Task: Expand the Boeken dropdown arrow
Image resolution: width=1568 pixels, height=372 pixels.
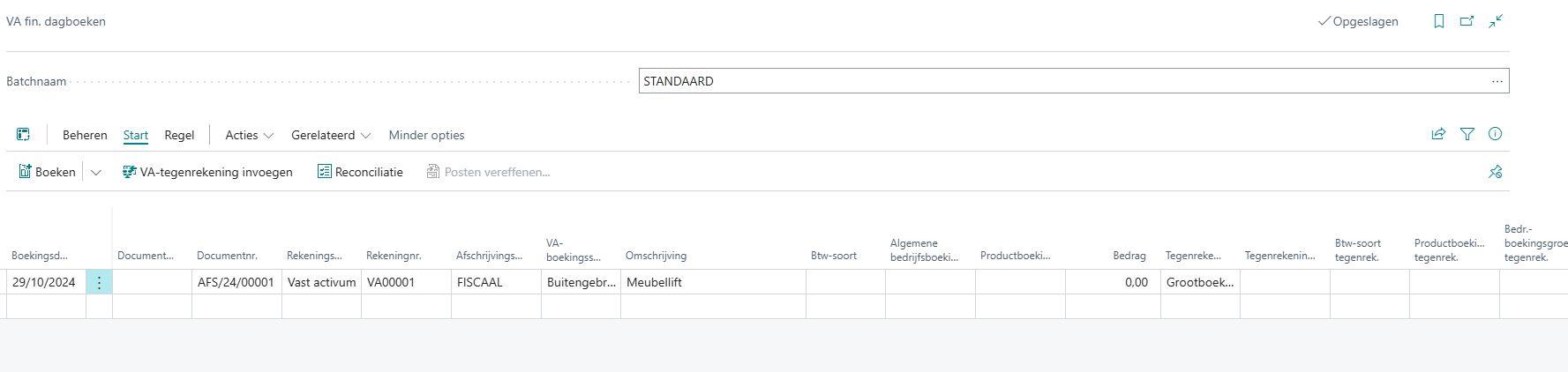Action: [96, 172]
